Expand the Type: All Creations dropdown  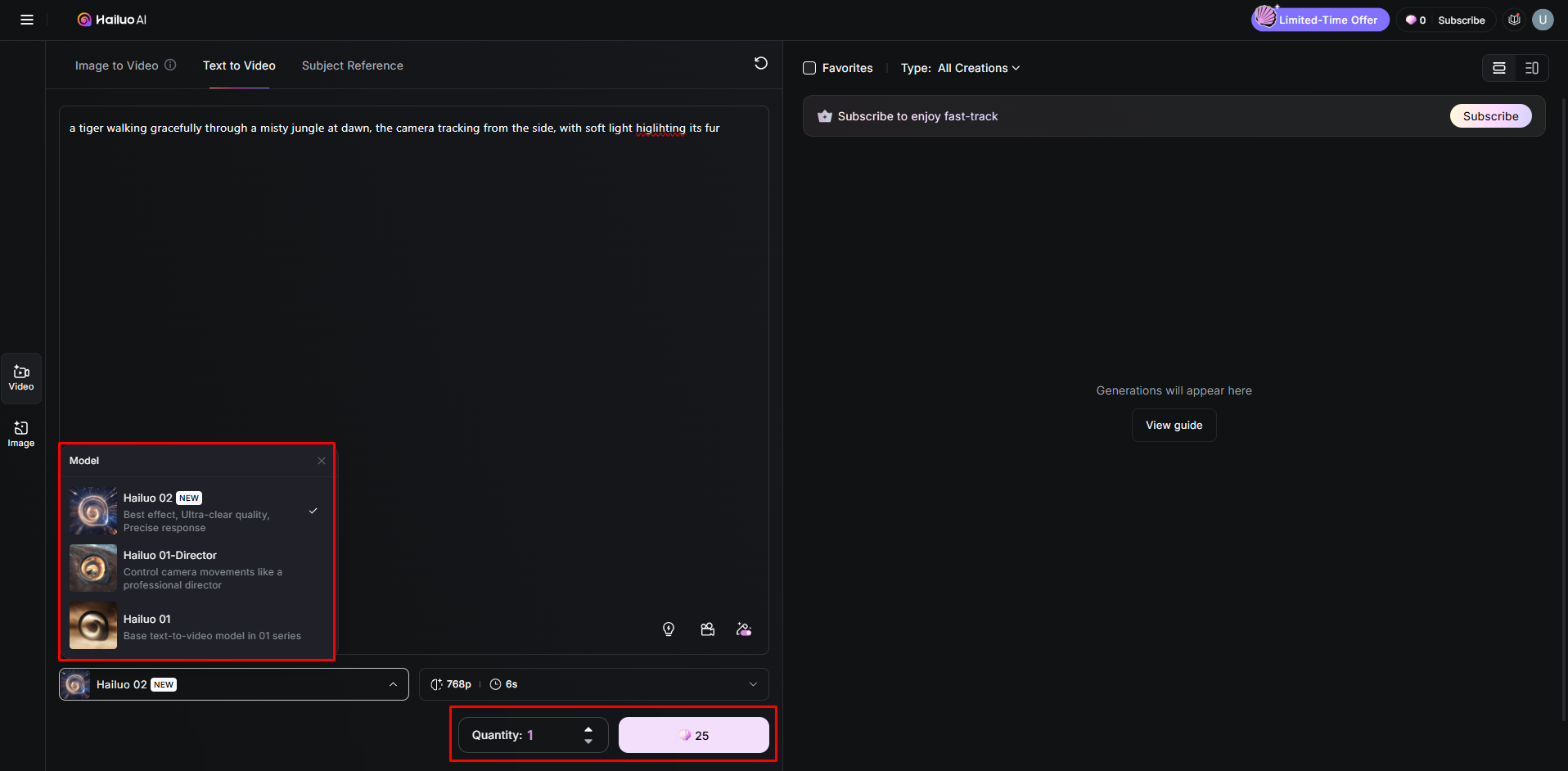[961, 68]
